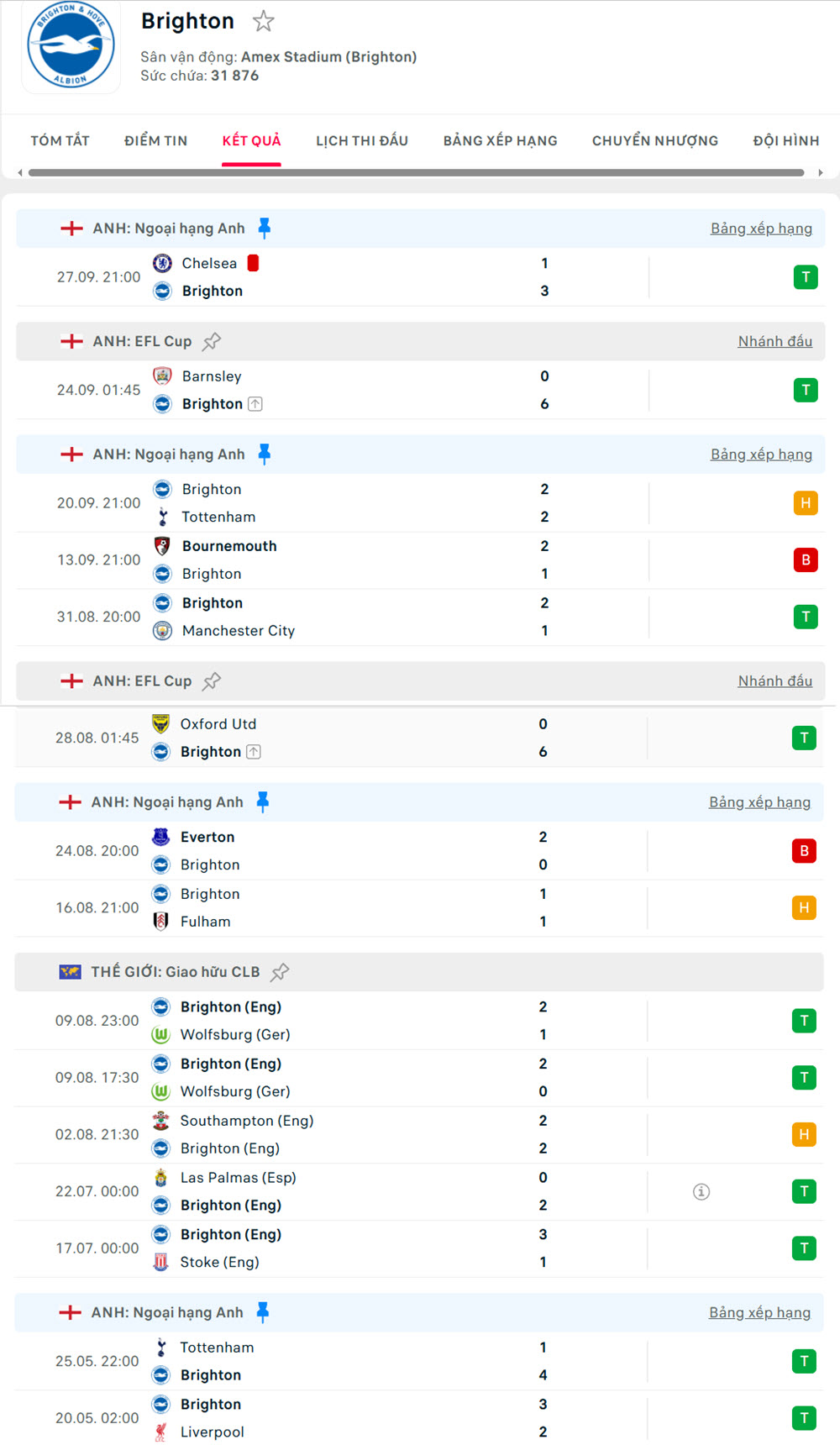840x1445 pixels.
Task: Click the red B result badge for Bournemouth match
Action: [806, 560]
